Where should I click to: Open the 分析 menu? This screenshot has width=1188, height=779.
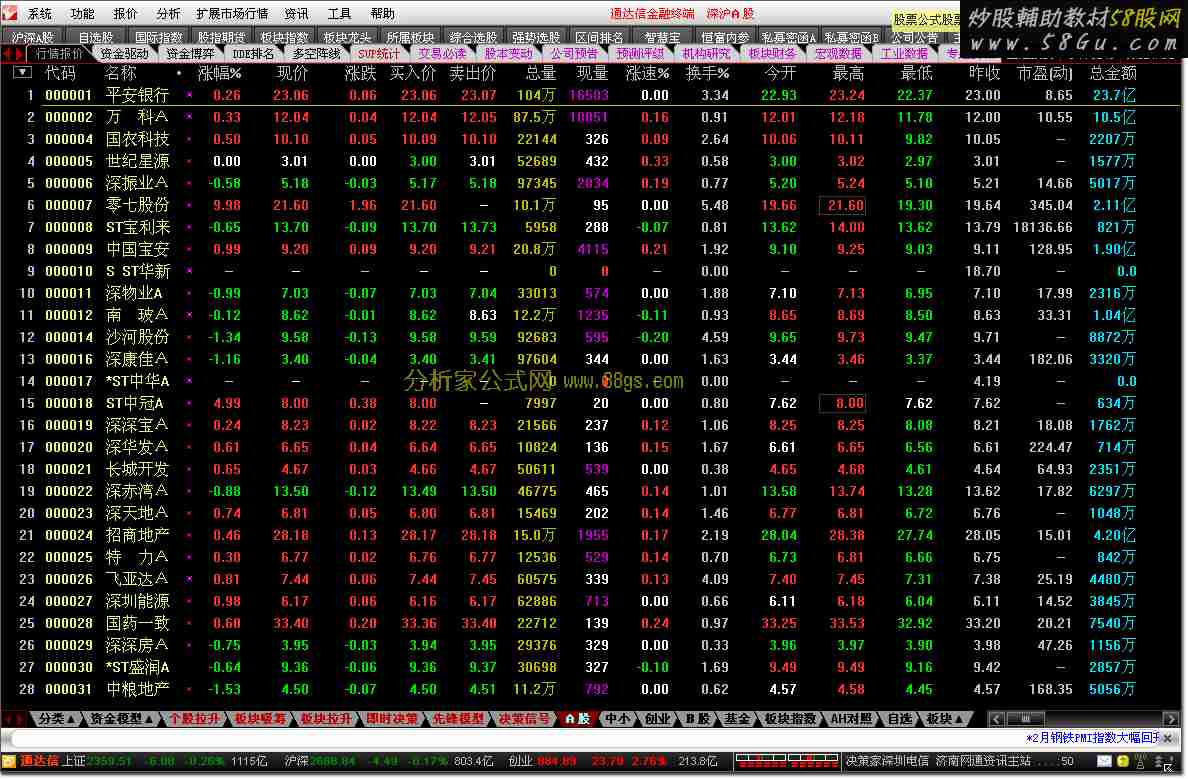(x=168, y=14)
